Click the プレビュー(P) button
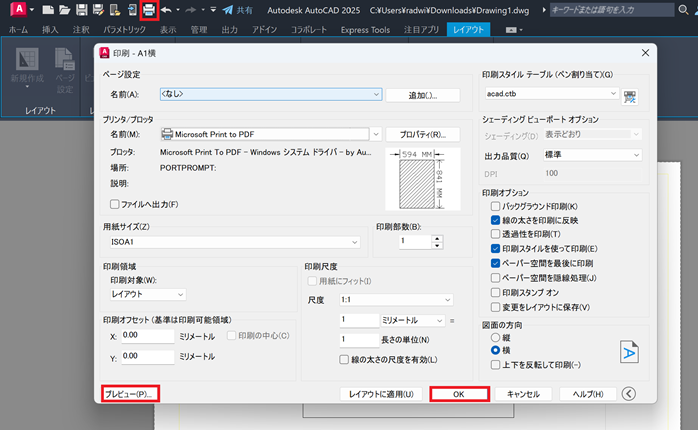Image resolution: width=698 pixels, height=430 pixels. click(x=130, y=394)
